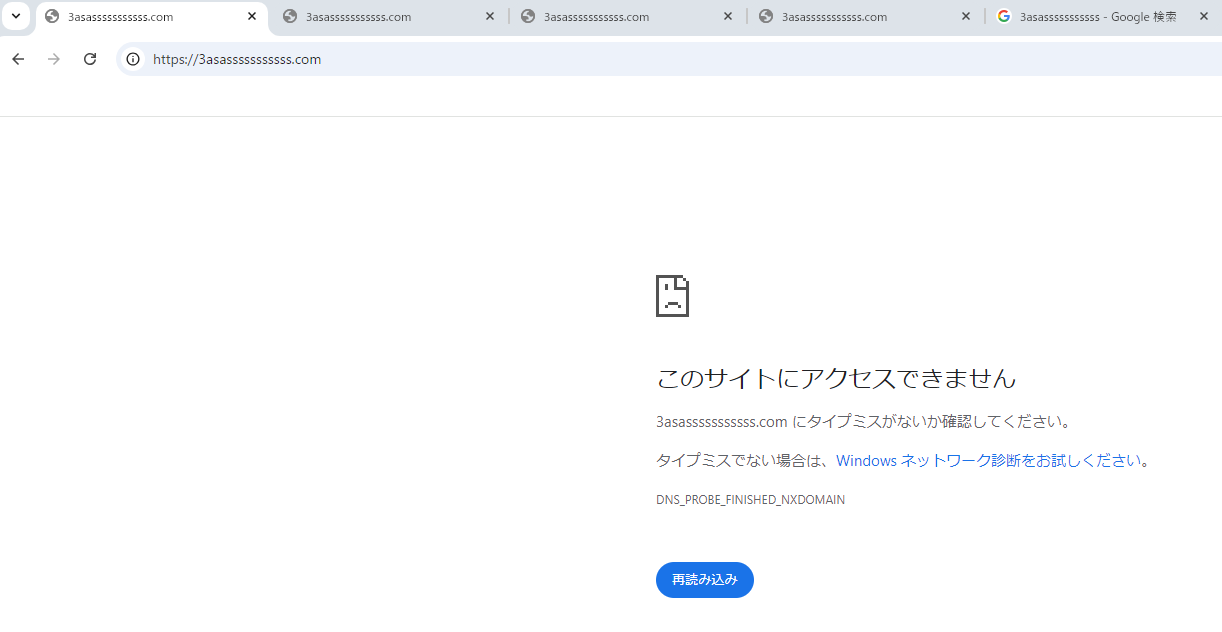
Task: Click the forward navigation arrow
Action: click(x=54, y=59)
